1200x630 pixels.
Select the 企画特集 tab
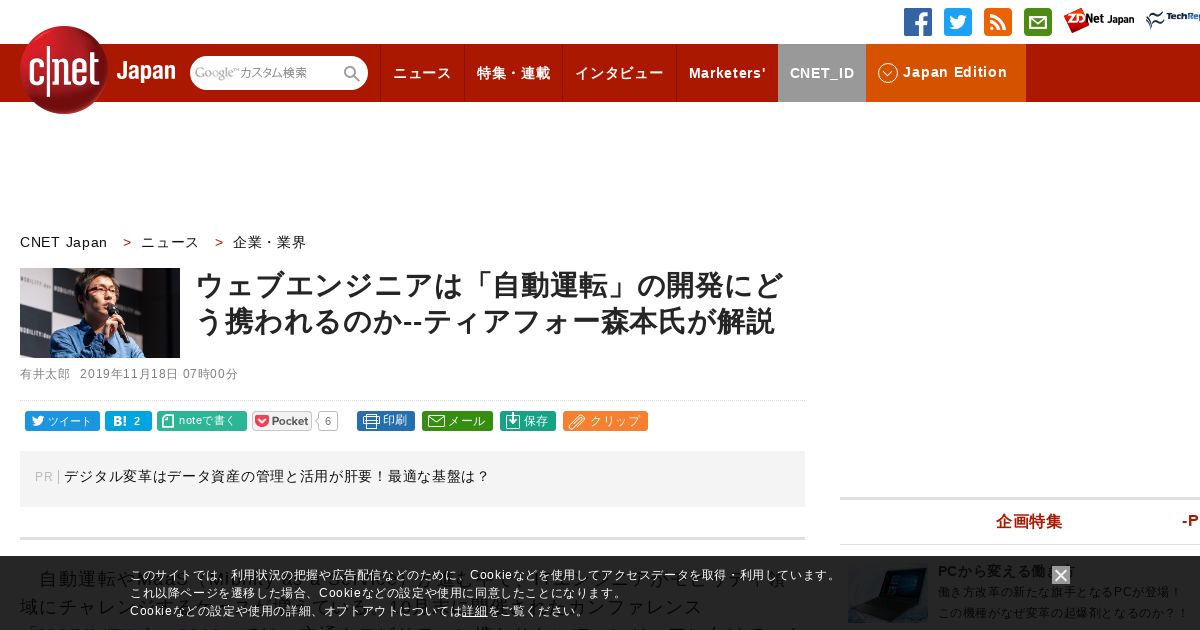[x=1029, y=521]
